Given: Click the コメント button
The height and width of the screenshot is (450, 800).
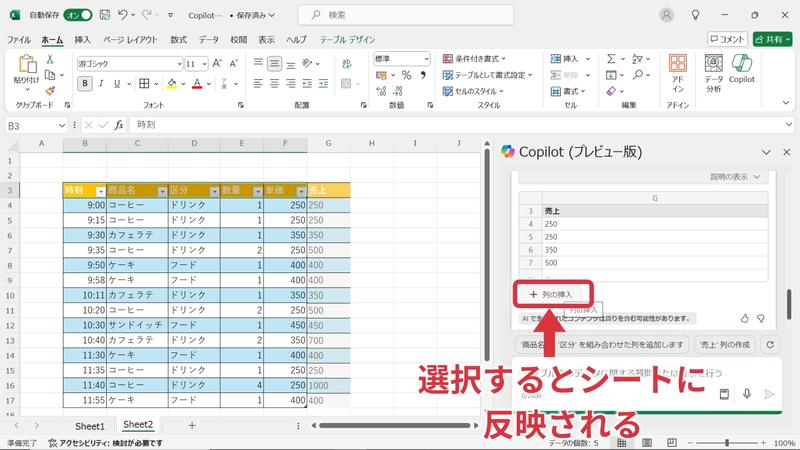Looking at the screenshot, I should (727, 39).
